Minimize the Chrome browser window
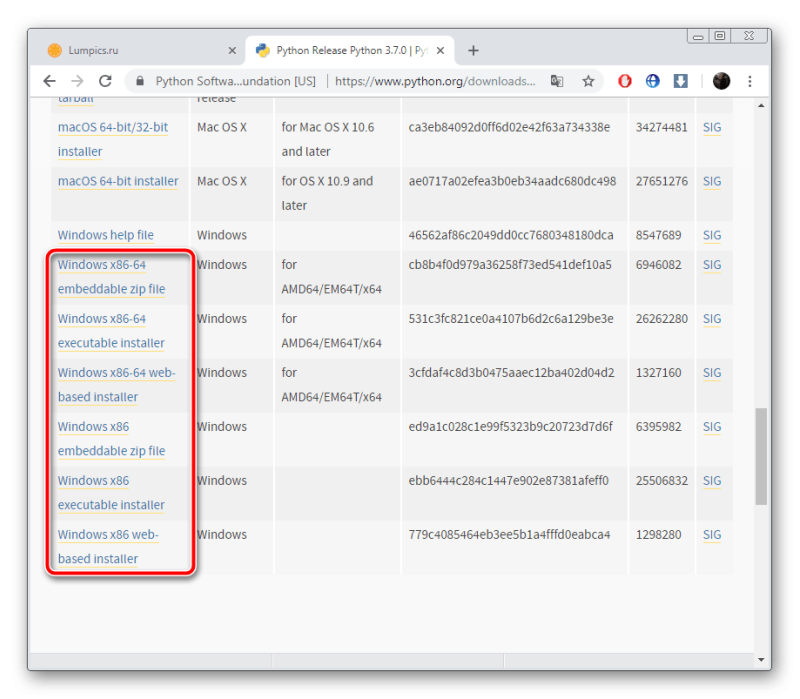800x699 pixels. [698, 36]
